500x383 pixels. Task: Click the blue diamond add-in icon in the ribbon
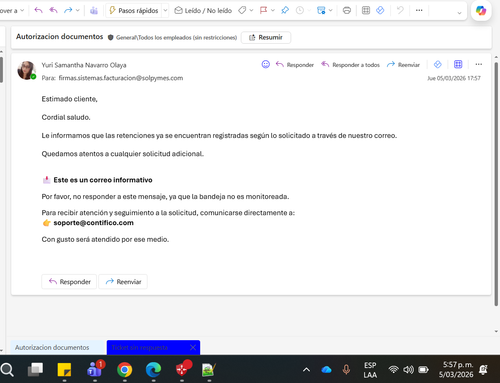(x=380, y=11)
